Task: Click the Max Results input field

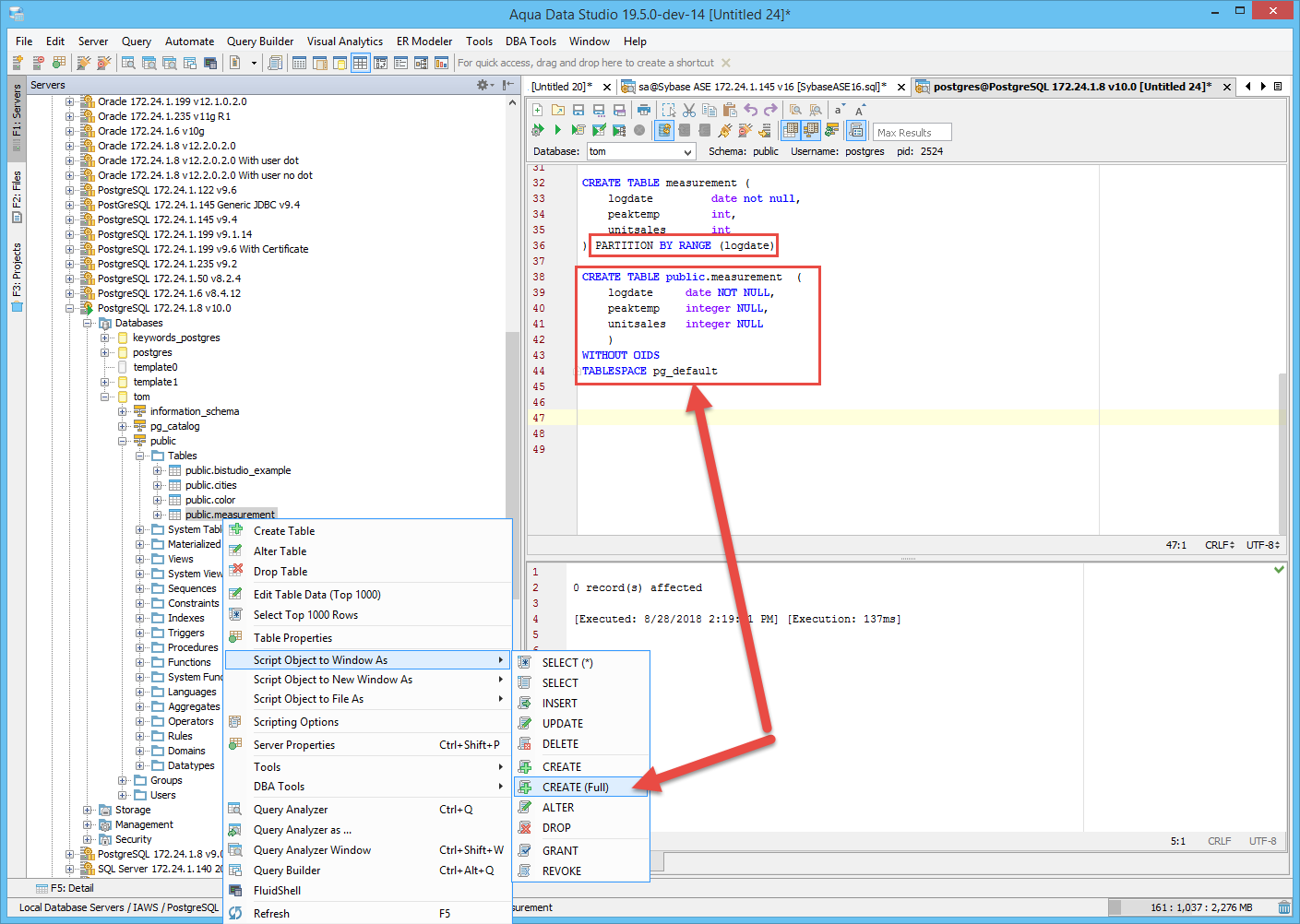Action: 911,132
